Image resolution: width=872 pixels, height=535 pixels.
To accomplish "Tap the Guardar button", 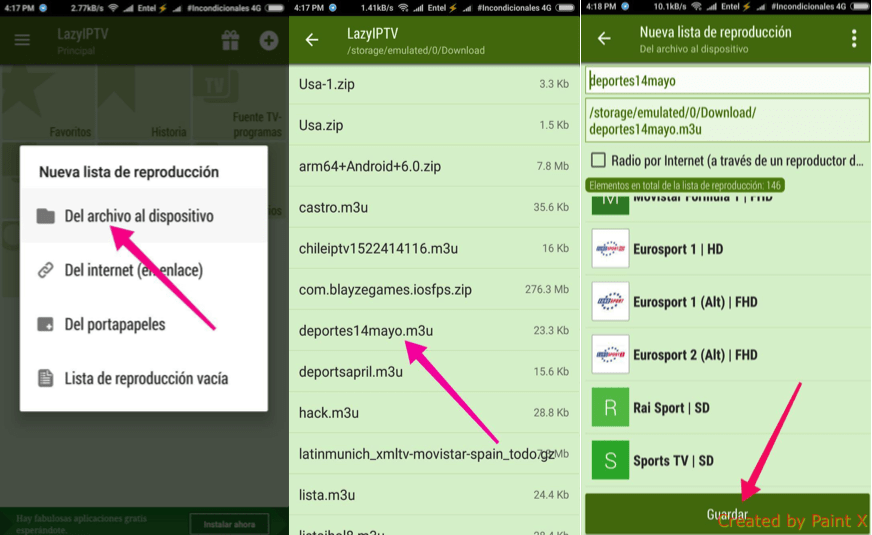I will (727, 514).
